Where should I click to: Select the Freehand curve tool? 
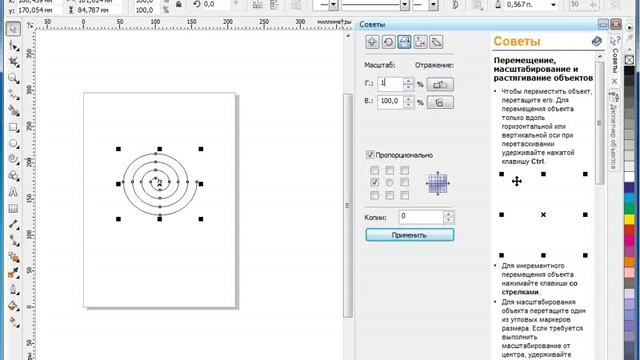pyautogui.click(x=13, y=95)
